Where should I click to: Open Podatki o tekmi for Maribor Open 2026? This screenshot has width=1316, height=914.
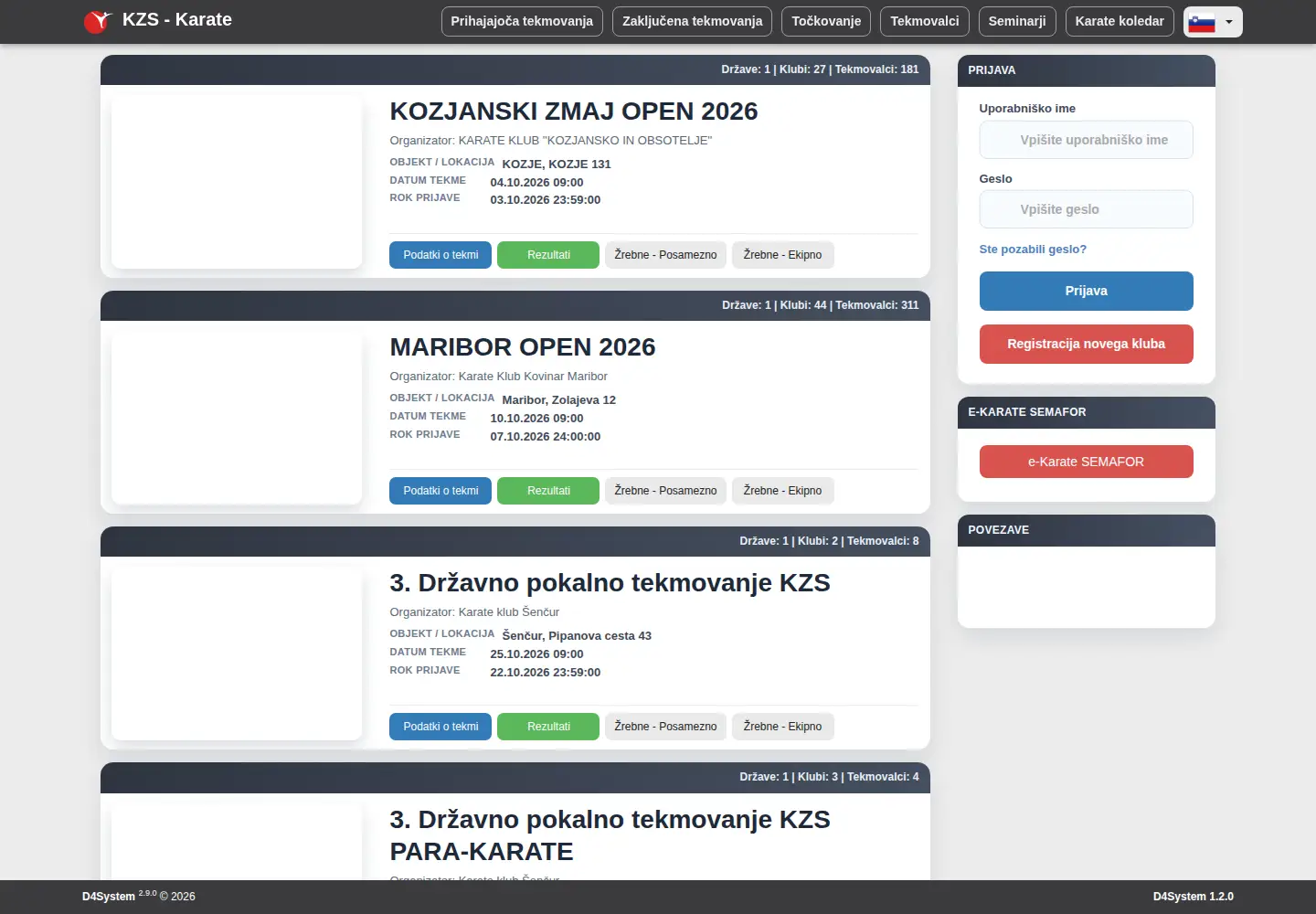440,491
